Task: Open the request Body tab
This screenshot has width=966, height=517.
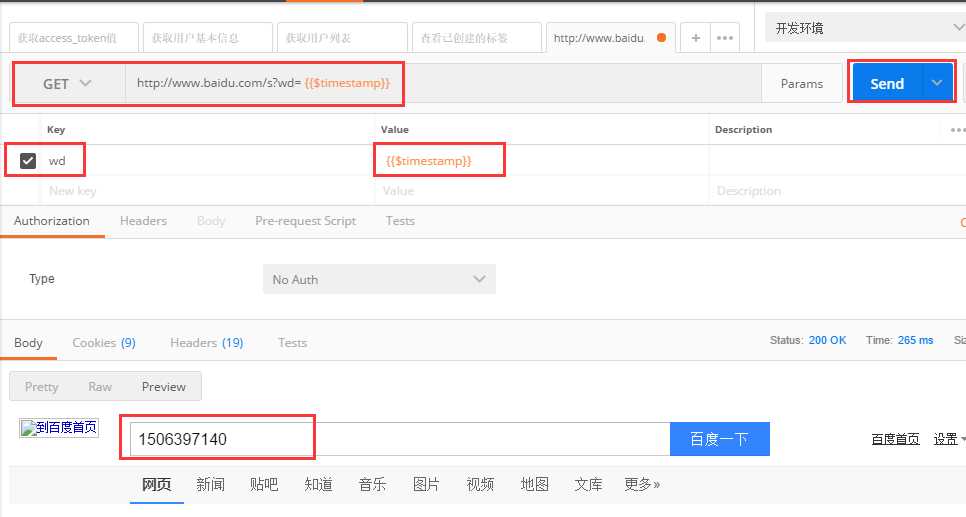Action: [x=211, y=221]
